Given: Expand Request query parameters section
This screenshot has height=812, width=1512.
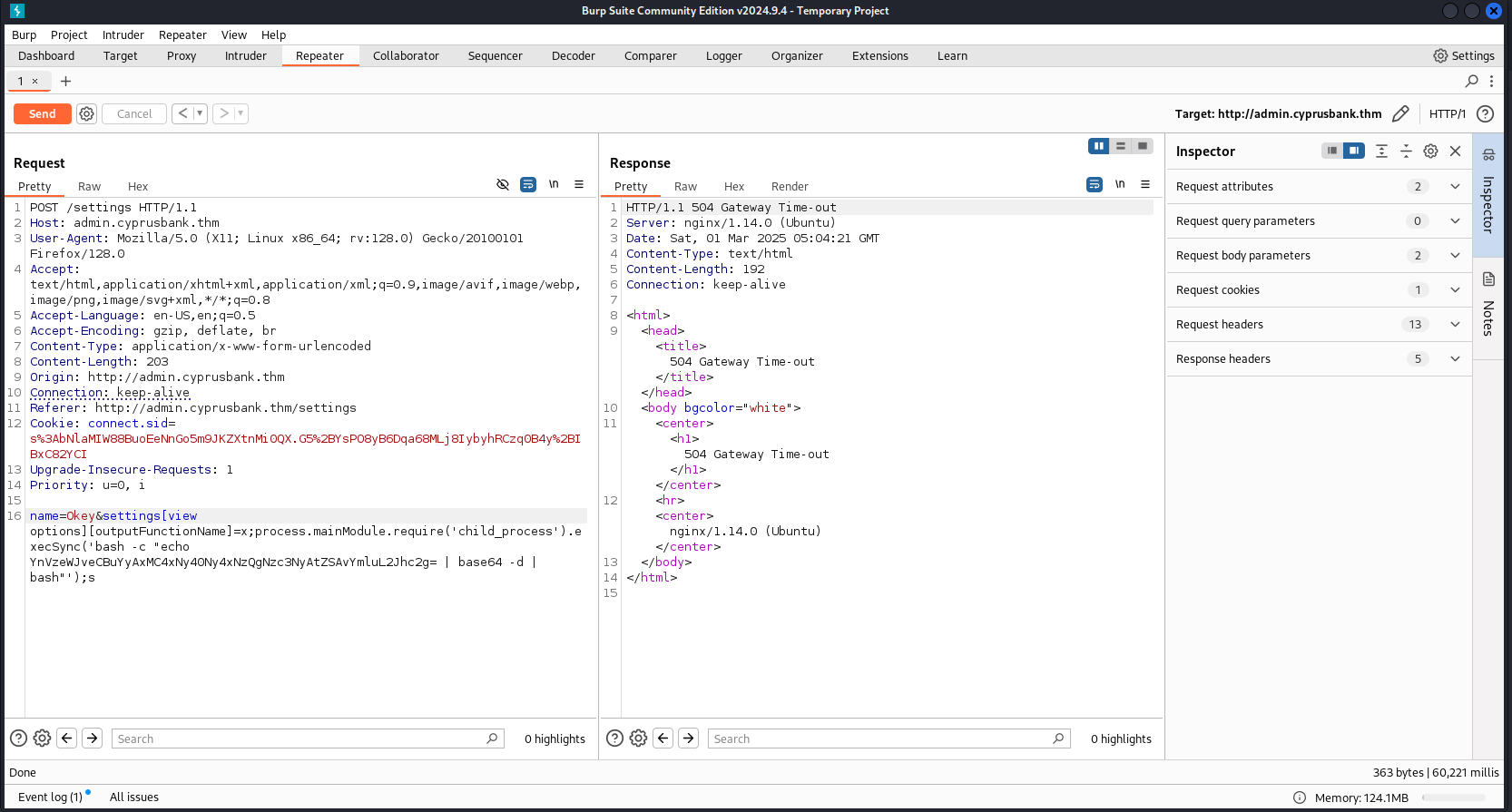Looking at the screenshot, I should point(1319,220).
